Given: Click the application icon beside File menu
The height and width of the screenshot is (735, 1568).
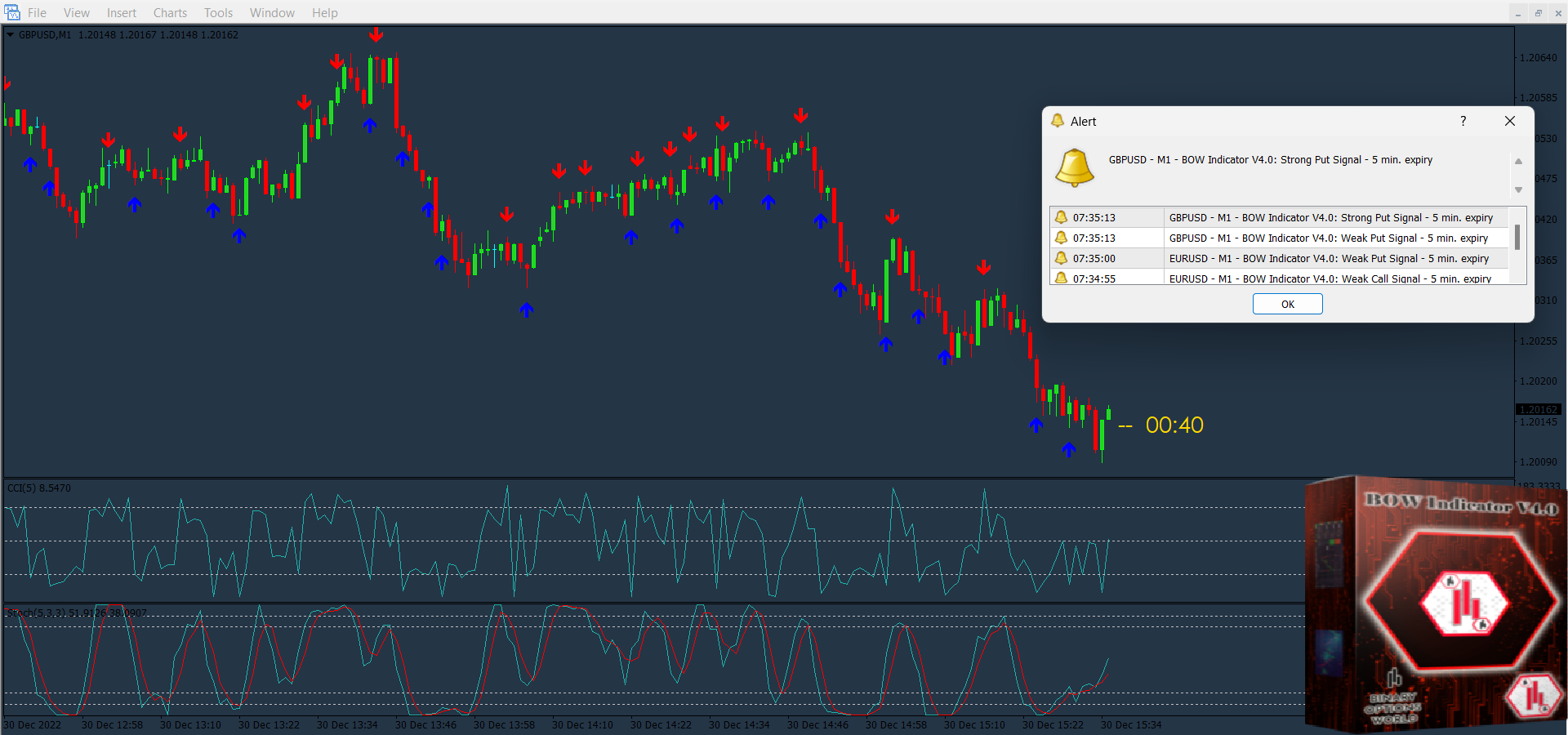Looking at the screenshot, I should pyautogui.click(x=12, y=12).
